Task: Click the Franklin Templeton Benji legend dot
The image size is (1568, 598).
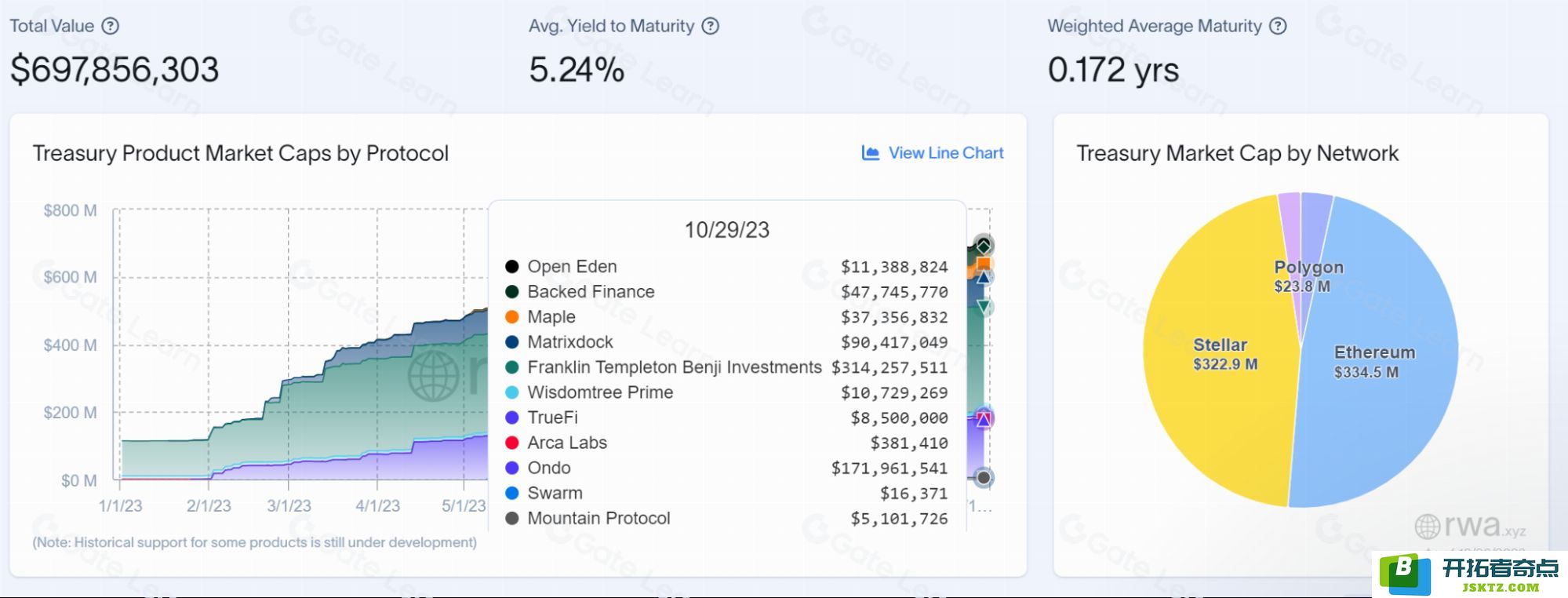Action: (512, 367)
